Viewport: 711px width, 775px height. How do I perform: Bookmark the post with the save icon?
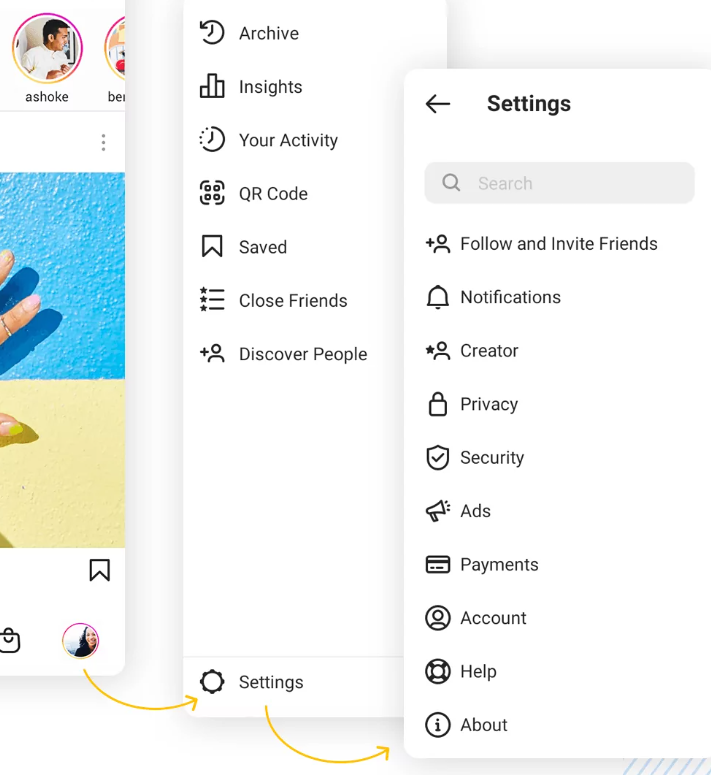click(x=99, y=570)
